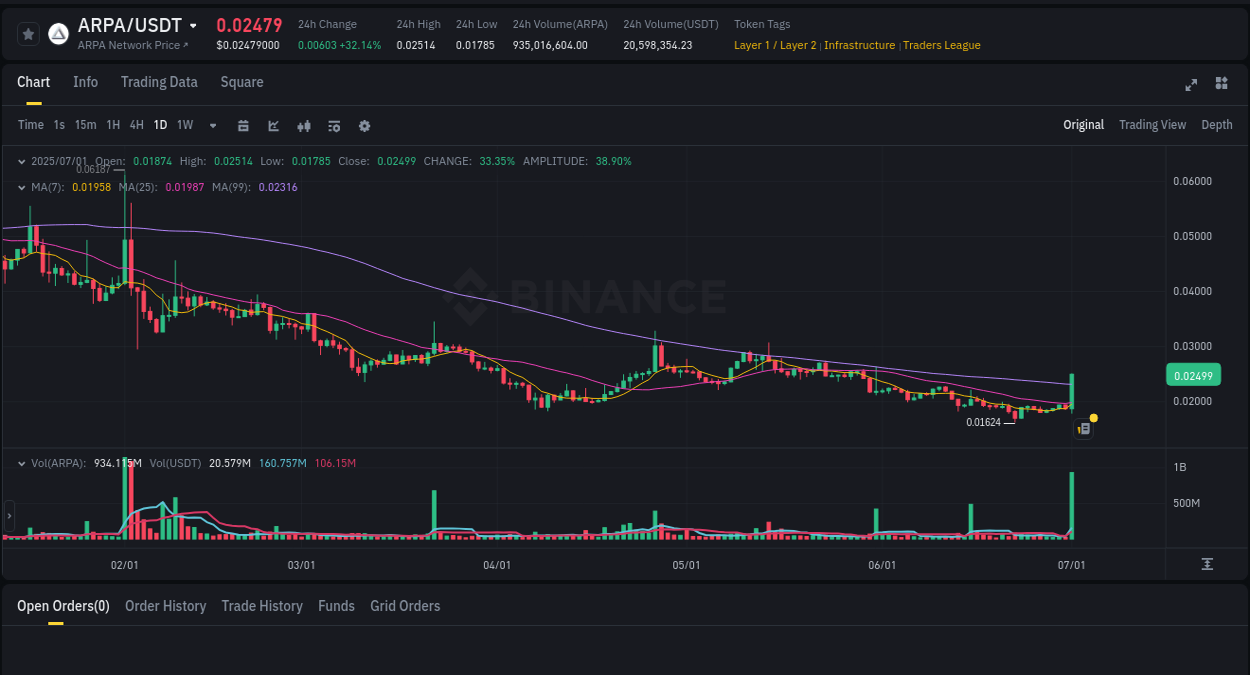This screenshot has width=1250, height=675.
Task: Collapse the MA indicator row chevron
Action: (22, 187)
